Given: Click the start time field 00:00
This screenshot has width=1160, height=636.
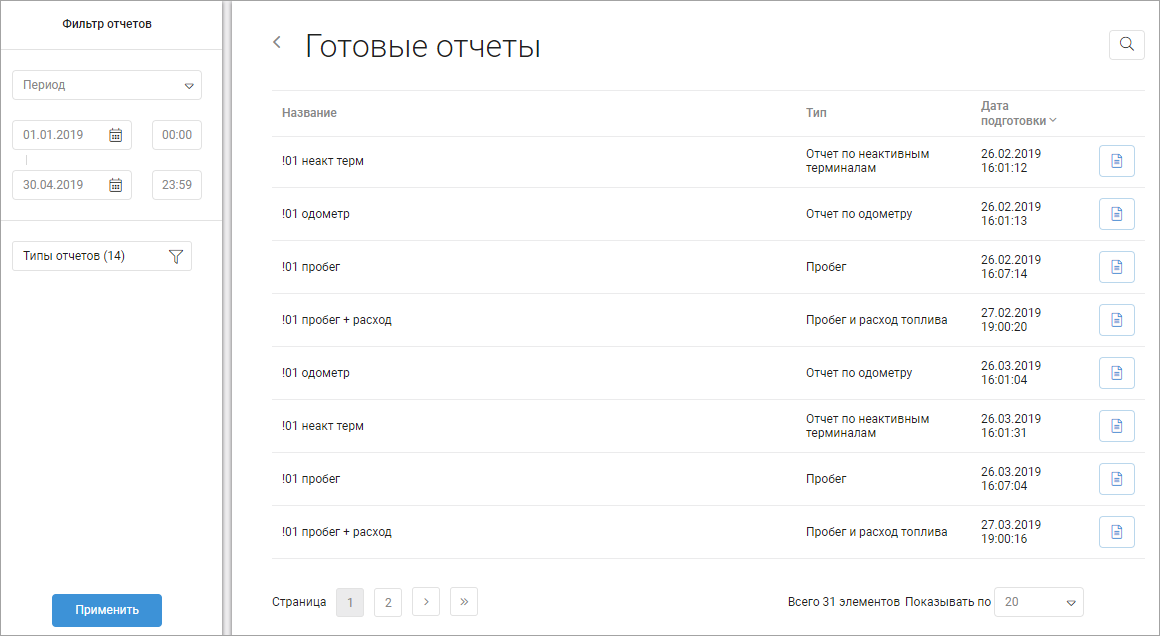Looking at the screenshot, I should (x=177, y=135).
